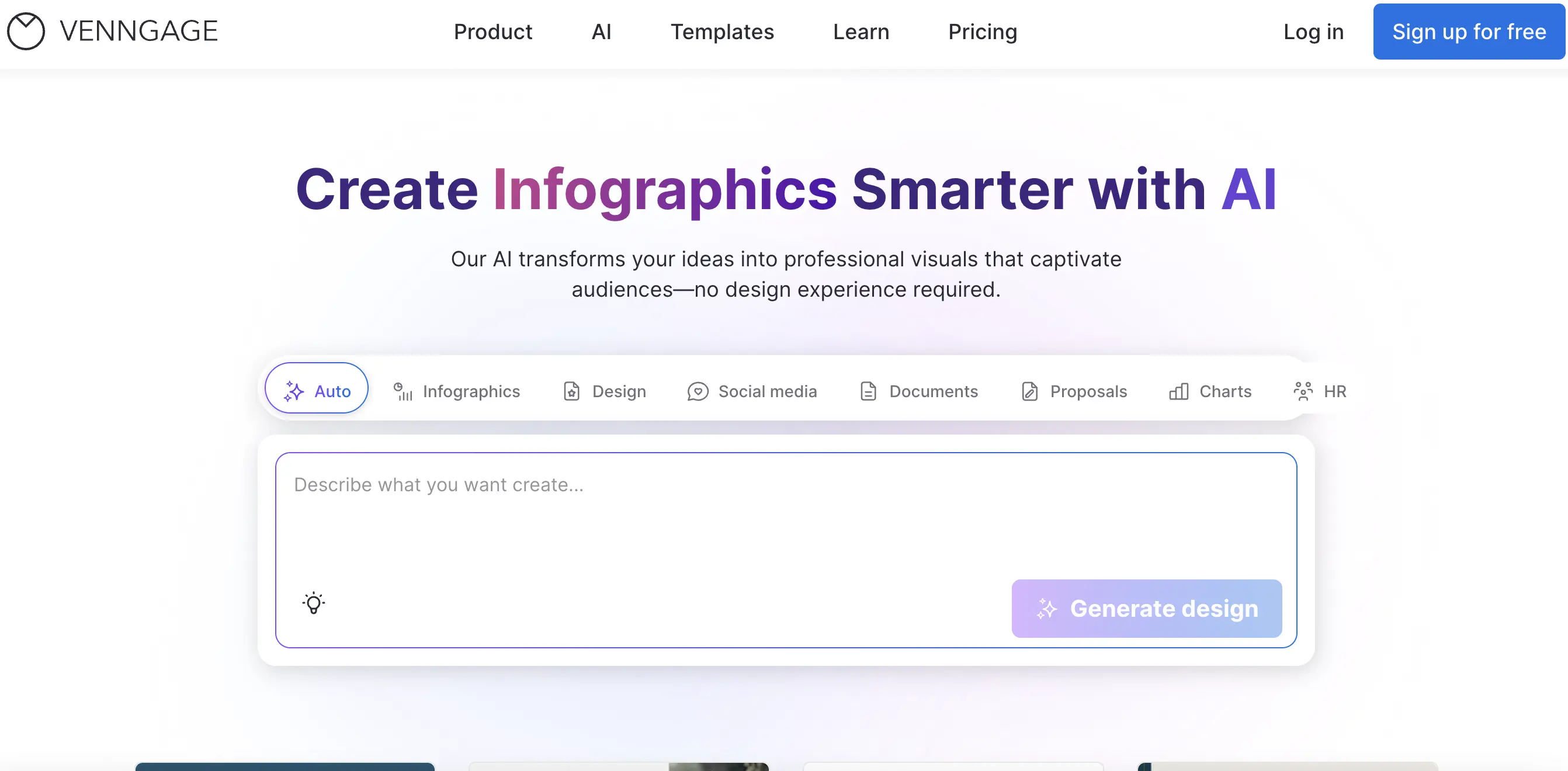Click the Charts bar graph icon
The image size is (1568, 771).
pyautogui.click(x=1178, y=391)
